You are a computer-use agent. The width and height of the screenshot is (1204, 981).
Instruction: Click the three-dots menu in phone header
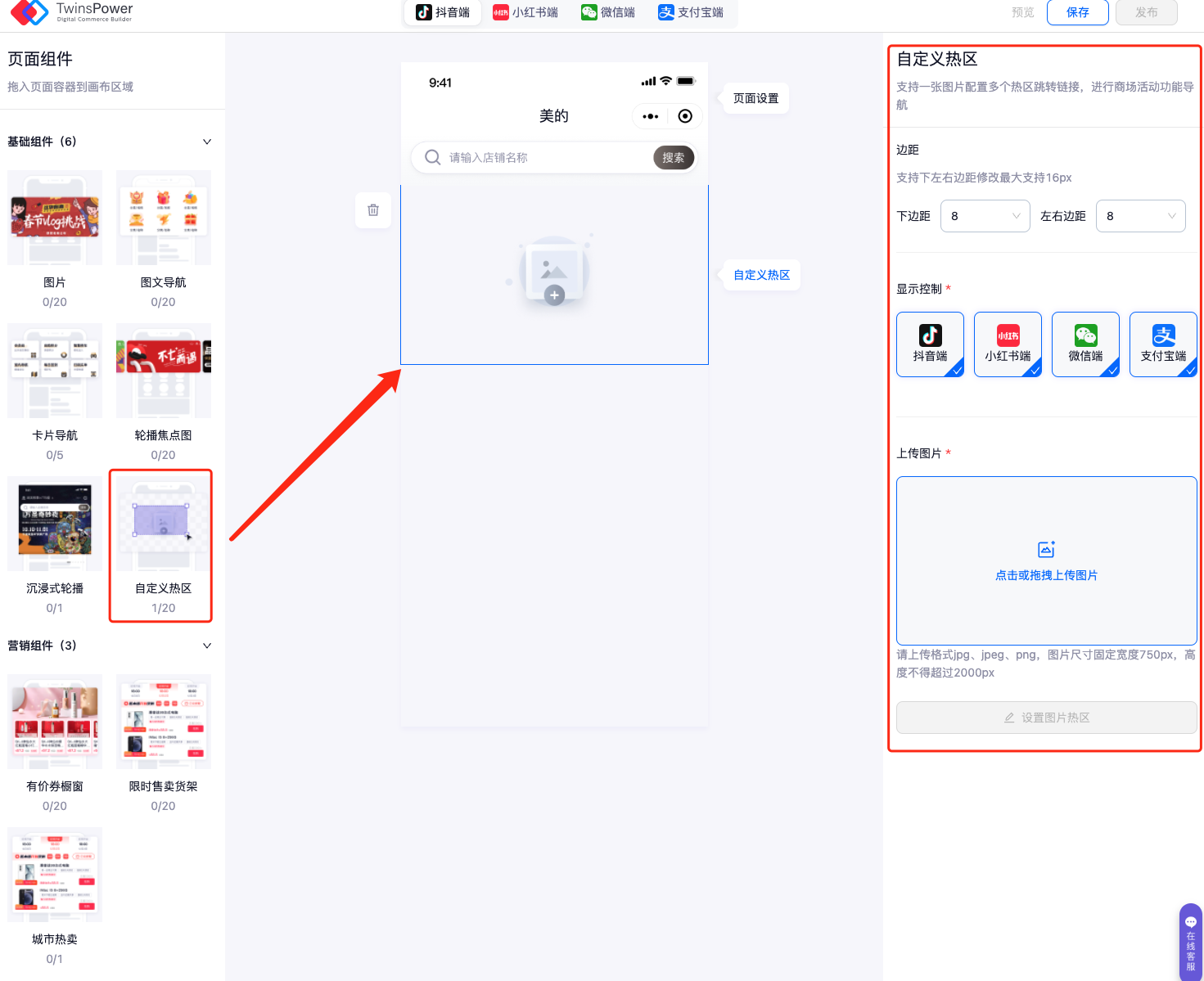[651, 116]
